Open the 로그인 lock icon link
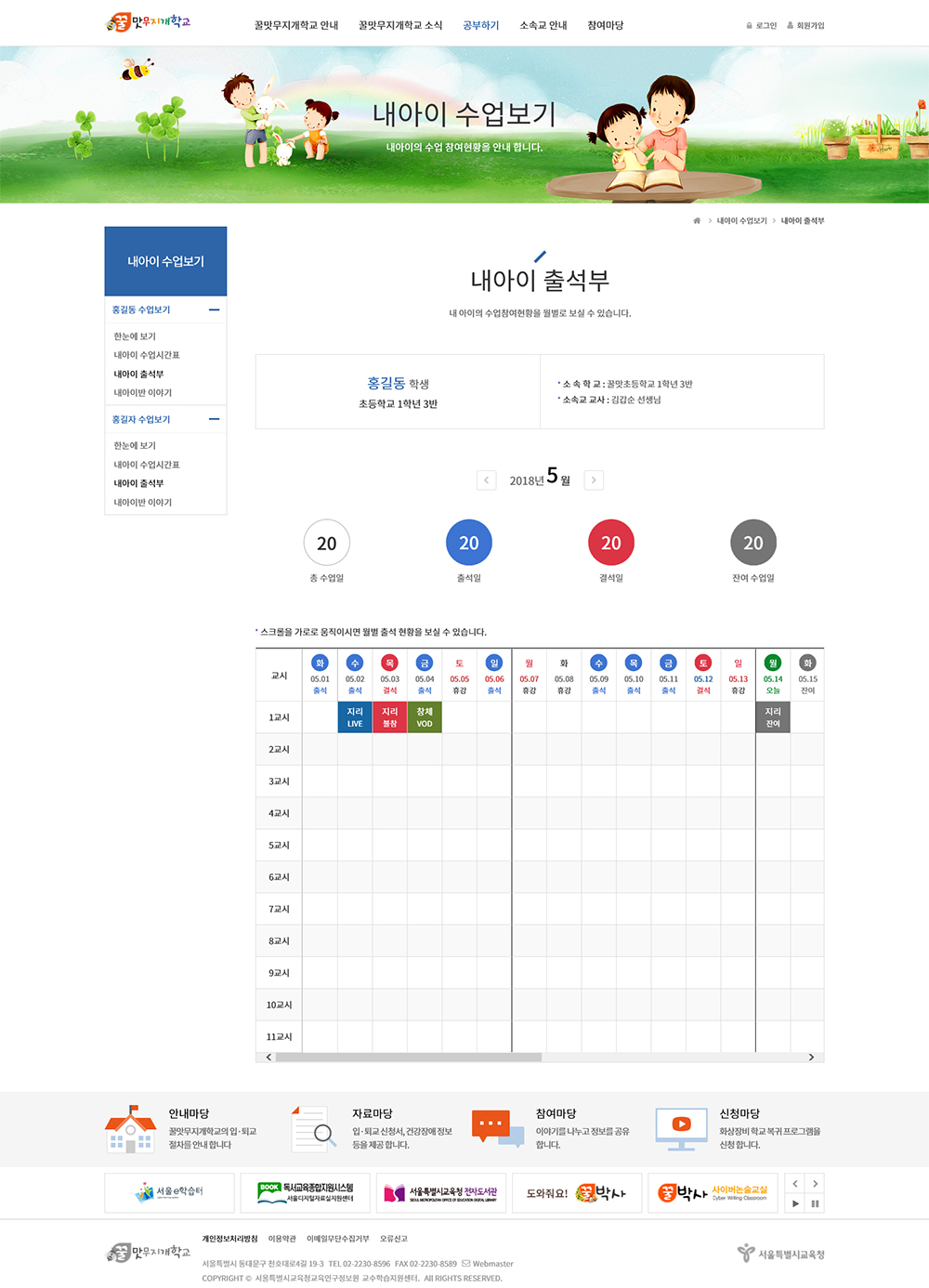The height and width of the screenshot is (1288, 929). (762, 26)
